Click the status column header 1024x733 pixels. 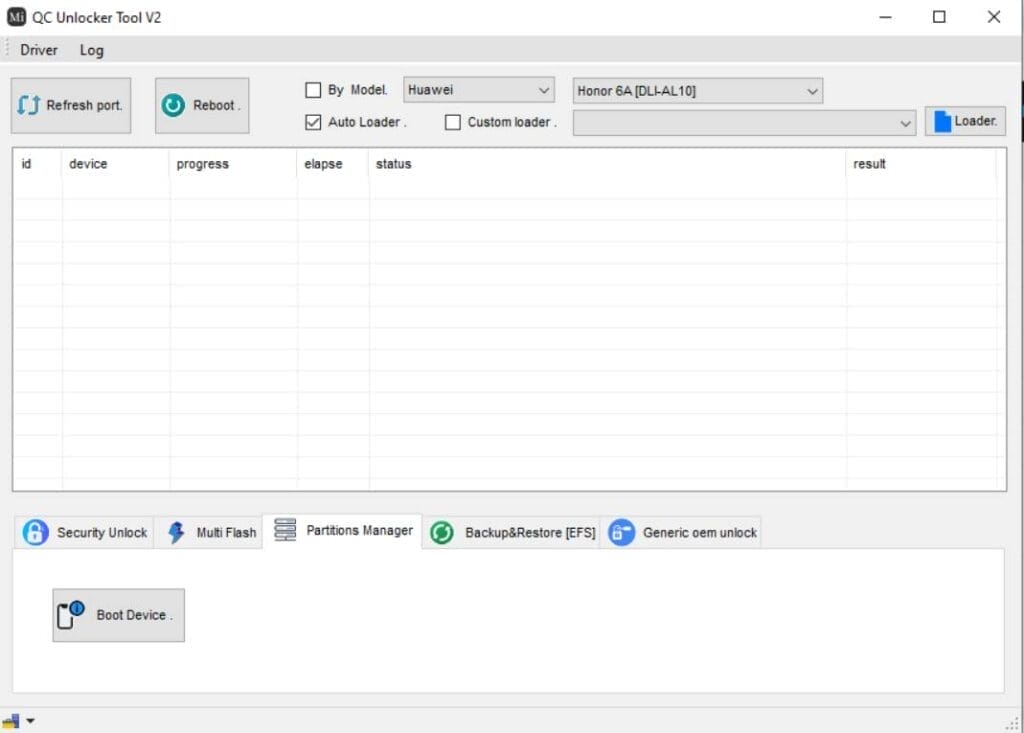[394, 164]
